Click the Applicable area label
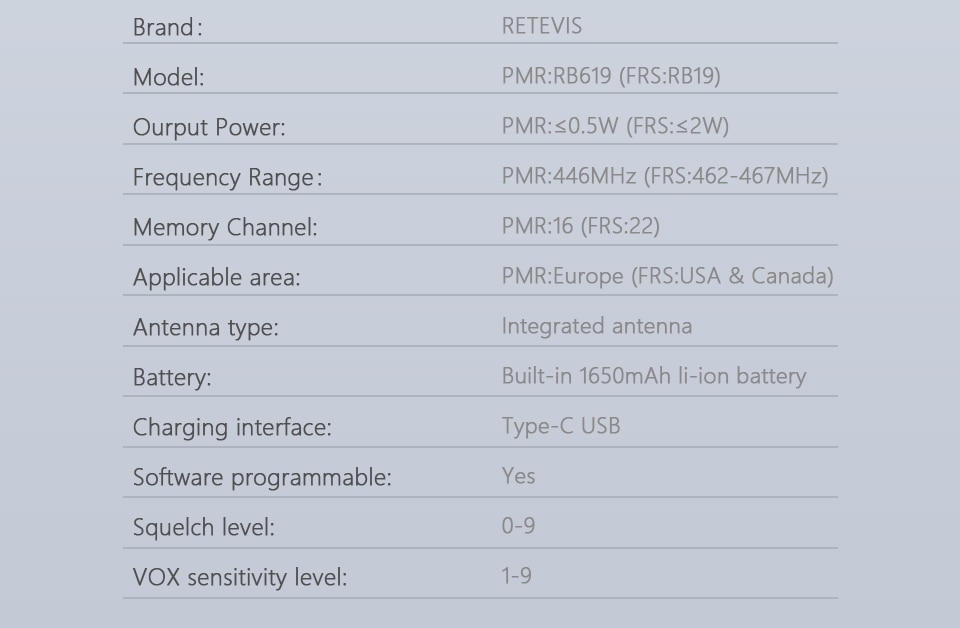This screenshot has width=960, height=628. click(x=217, y=278)
